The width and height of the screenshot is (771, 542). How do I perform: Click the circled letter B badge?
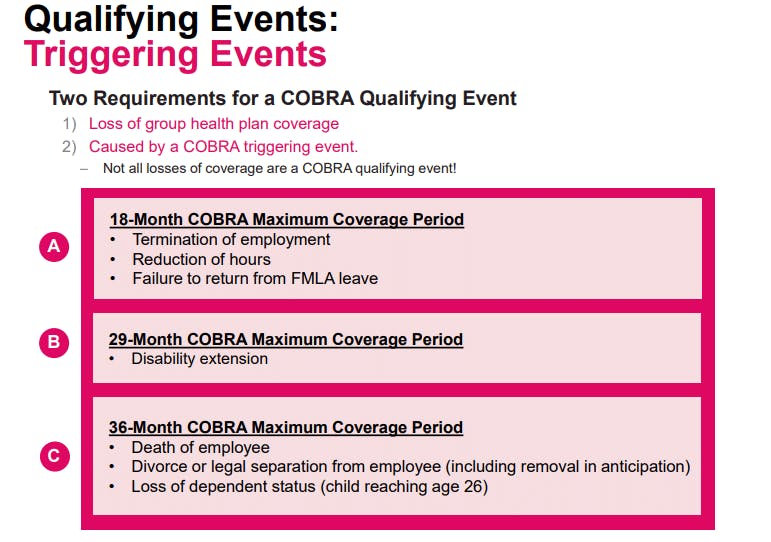pyautogui.click(x=54, y=342)
